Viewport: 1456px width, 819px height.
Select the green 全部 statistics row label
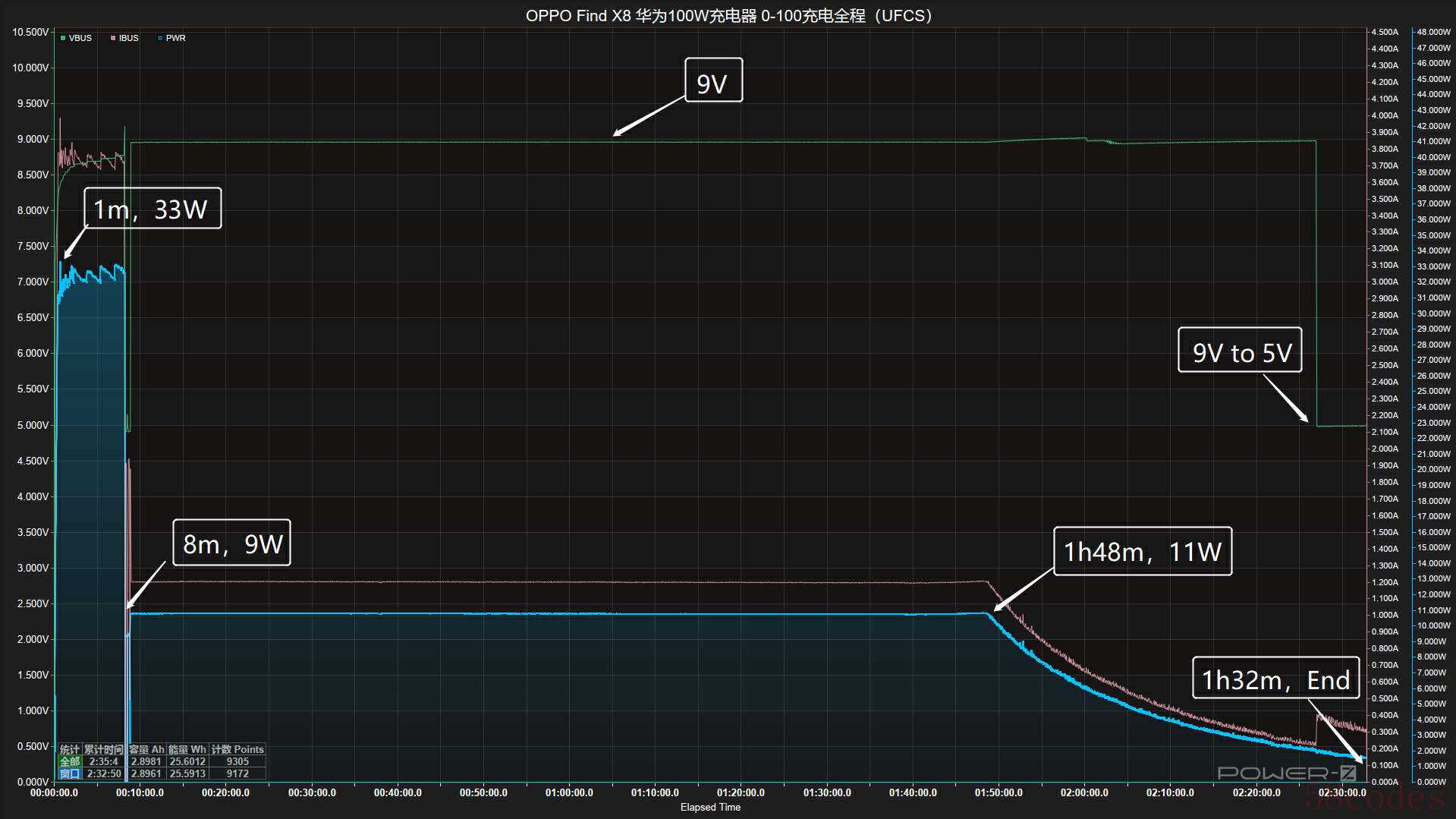[x=70, y=761]
